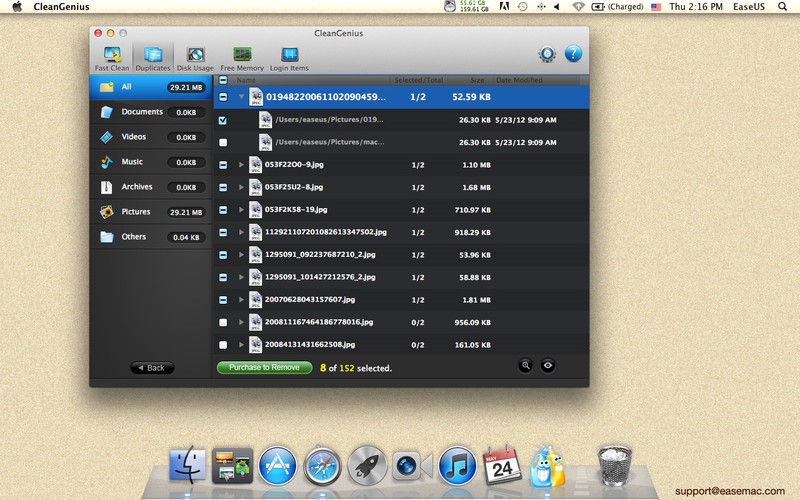Click the JPEG file icon of 053F22O0-9.jpg

(x=255, y=165)
